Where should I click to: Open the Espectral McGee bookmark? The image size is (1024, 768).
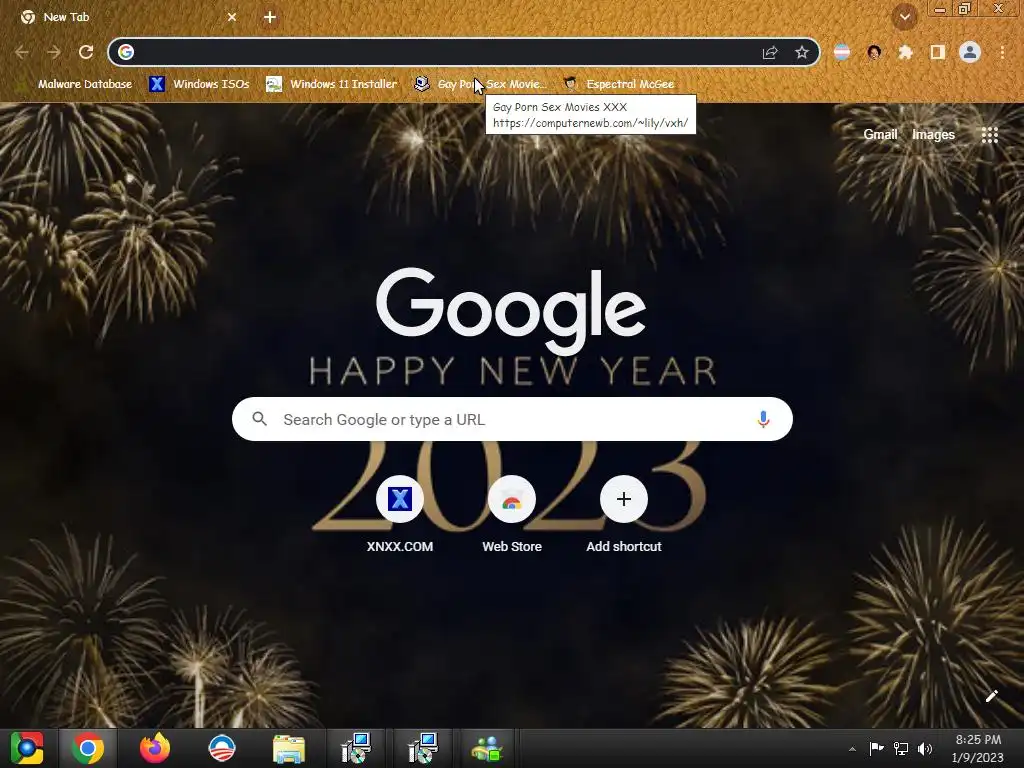619,84
